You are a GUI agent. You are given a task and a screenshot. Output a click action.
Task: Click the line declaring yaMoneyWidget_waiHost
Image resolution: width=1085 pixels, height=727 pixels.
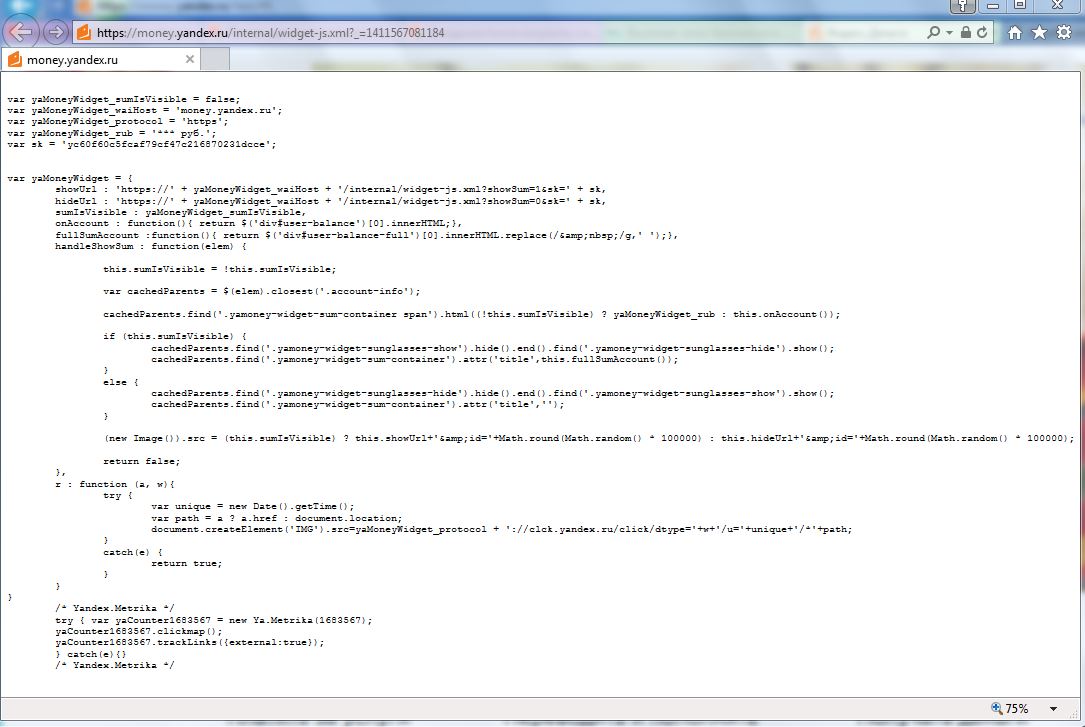coord(145,110)
